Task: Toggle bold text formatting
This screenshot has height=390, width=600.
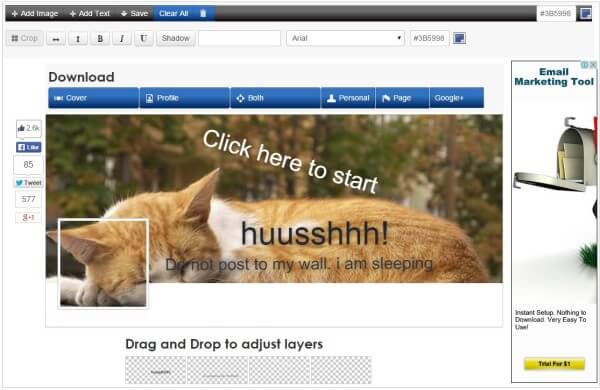Action: pos(100,39)
